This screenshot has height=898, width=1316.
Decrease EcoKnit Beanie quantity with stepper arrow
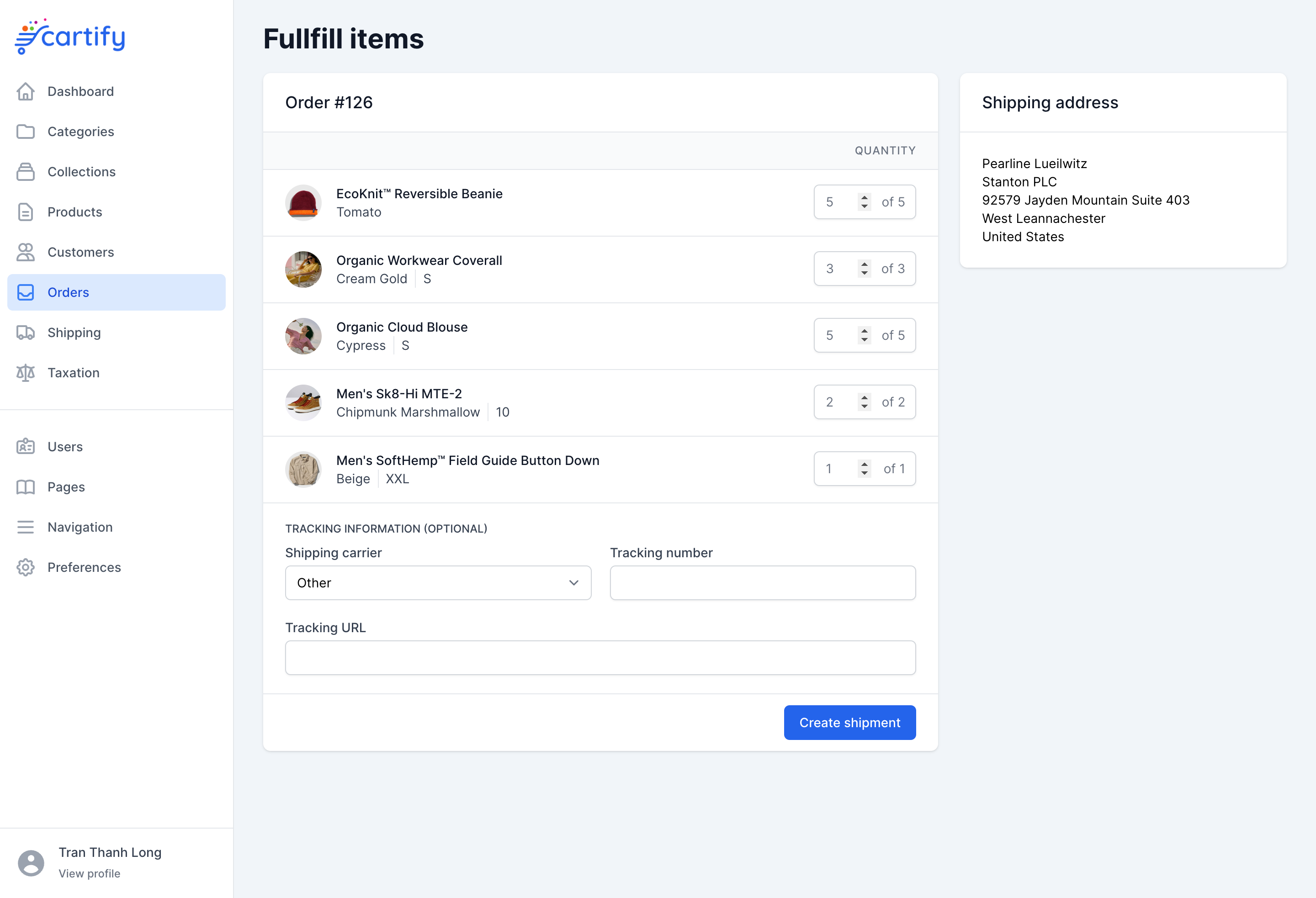click(864, 206)
